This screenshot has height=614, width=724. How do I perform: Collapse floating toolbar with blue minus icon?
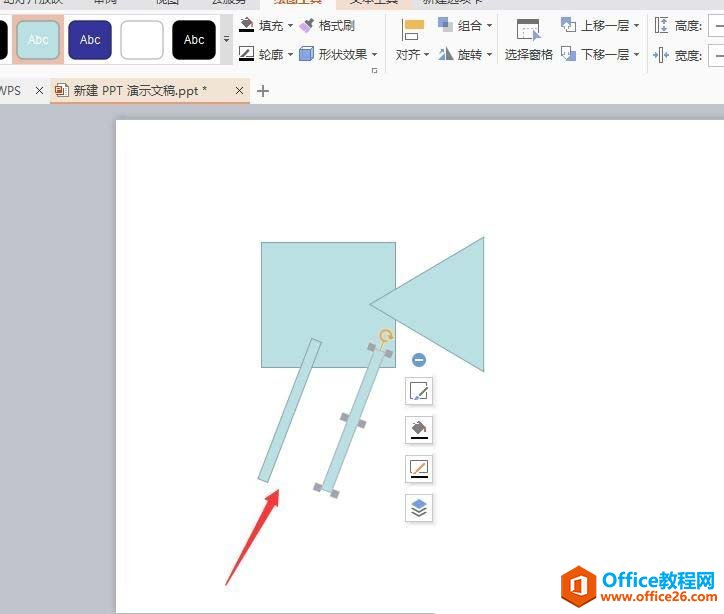(x=419, y=360)
